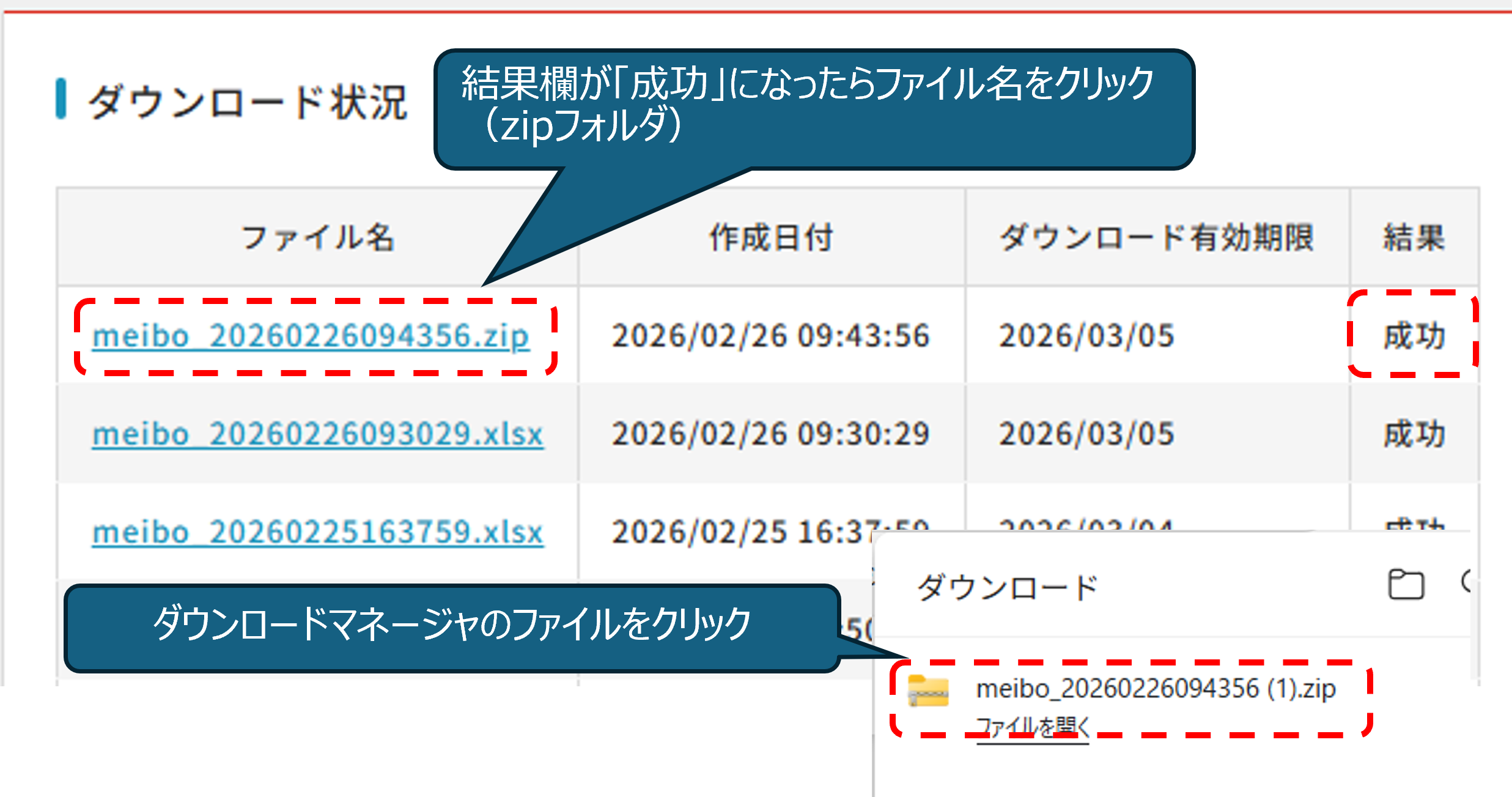The image size is (1512, 797).
Task: Click the 成功 result in the zip file row
Action: coord(1414,336)
